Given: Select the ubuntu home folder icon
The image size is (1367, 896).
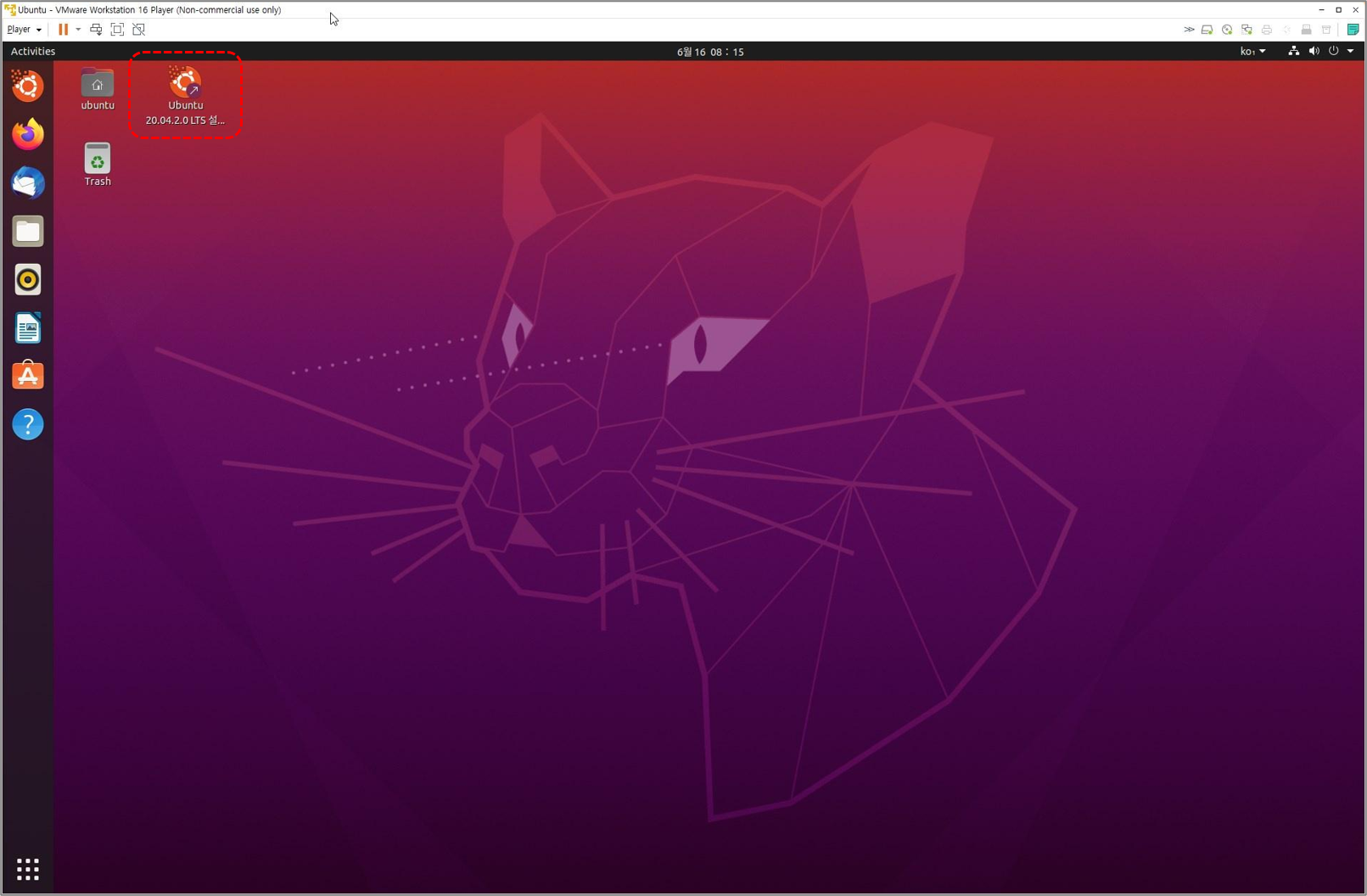Looking at the screenshot, I should tap(98, 89).
